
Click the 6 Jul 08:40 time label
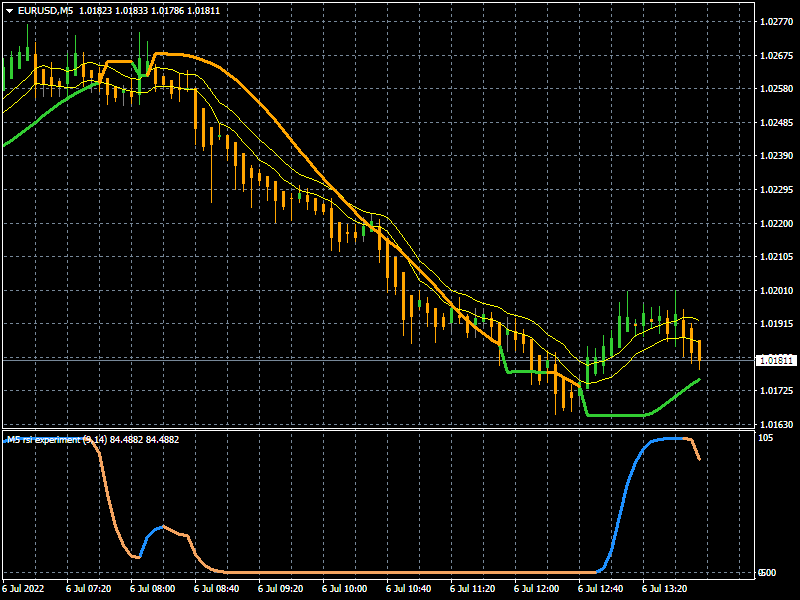(x=216, y=589)
